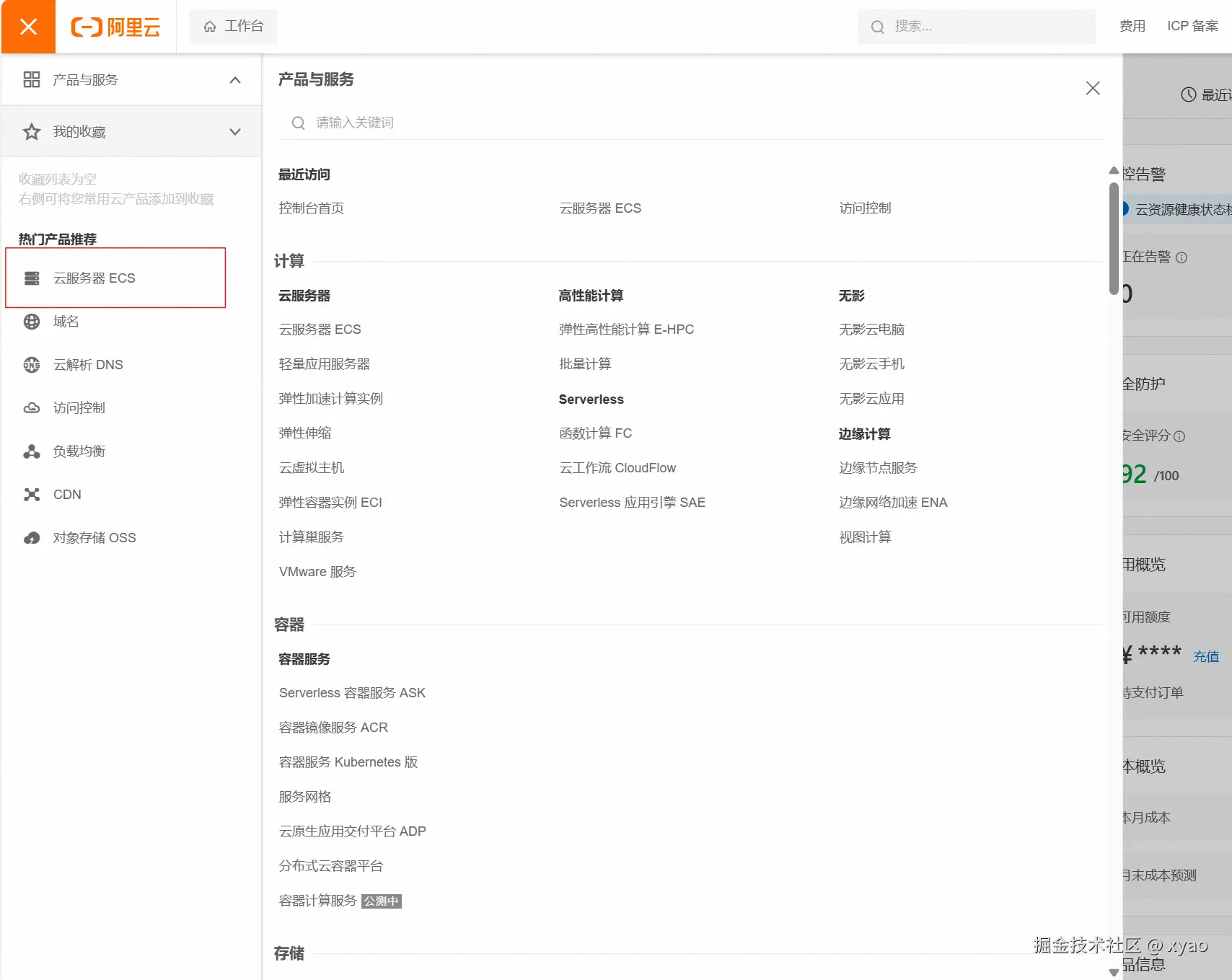The height and width of the screenshot is (980, 1232).
Task: Open Serverless 应用引擎 SAE
Action: [632, 503]
